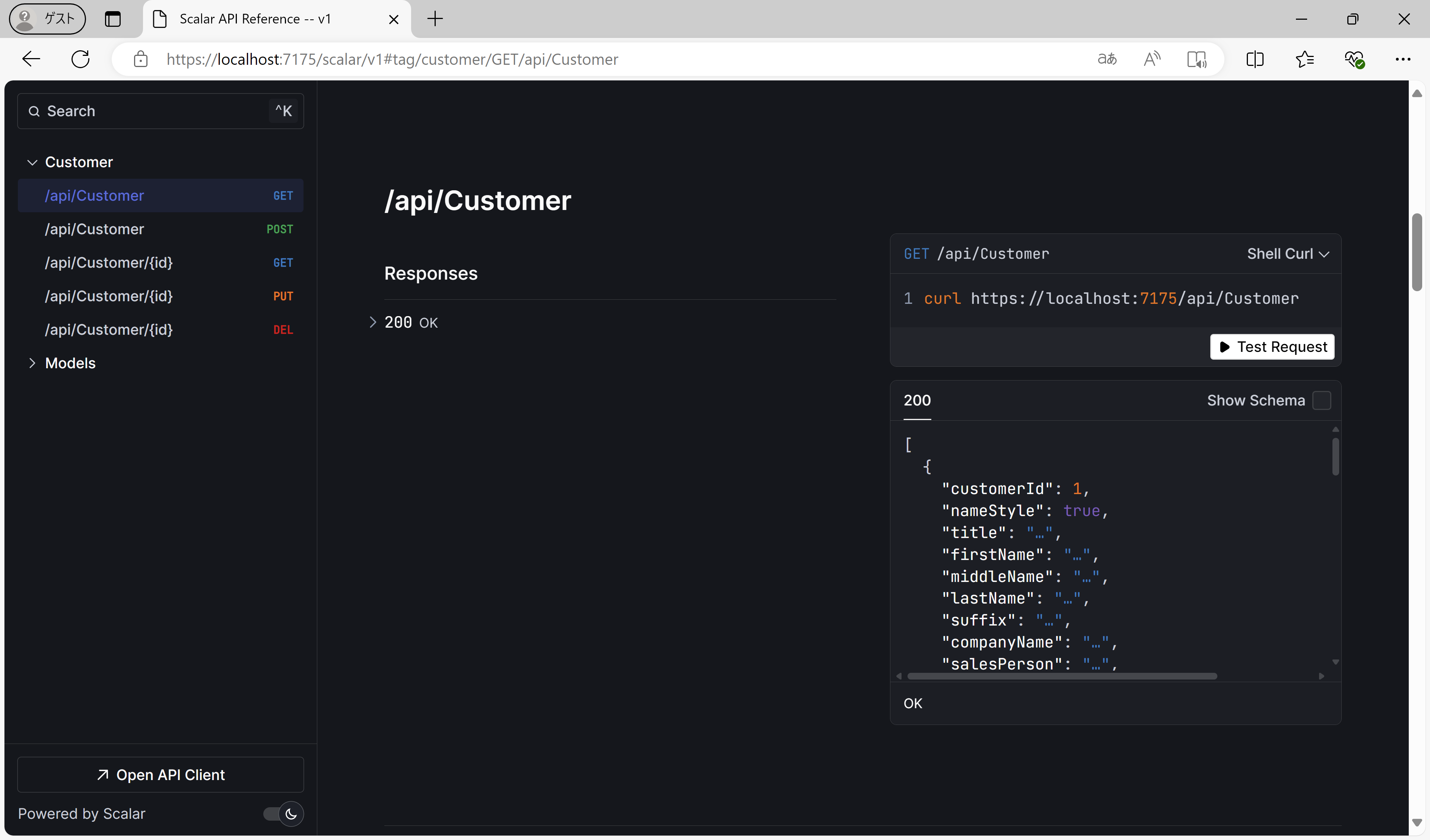
Task: Check the Show Schema checkbox
Action: [1322, 401]
